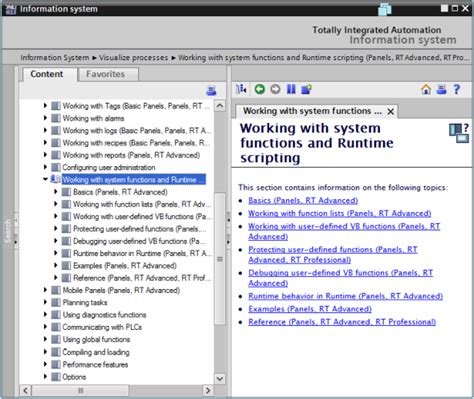Image resolution: width=474 pixels, height=399 pixels.
Task: Open Working with function lists link
Action: [x=340, y=213]
